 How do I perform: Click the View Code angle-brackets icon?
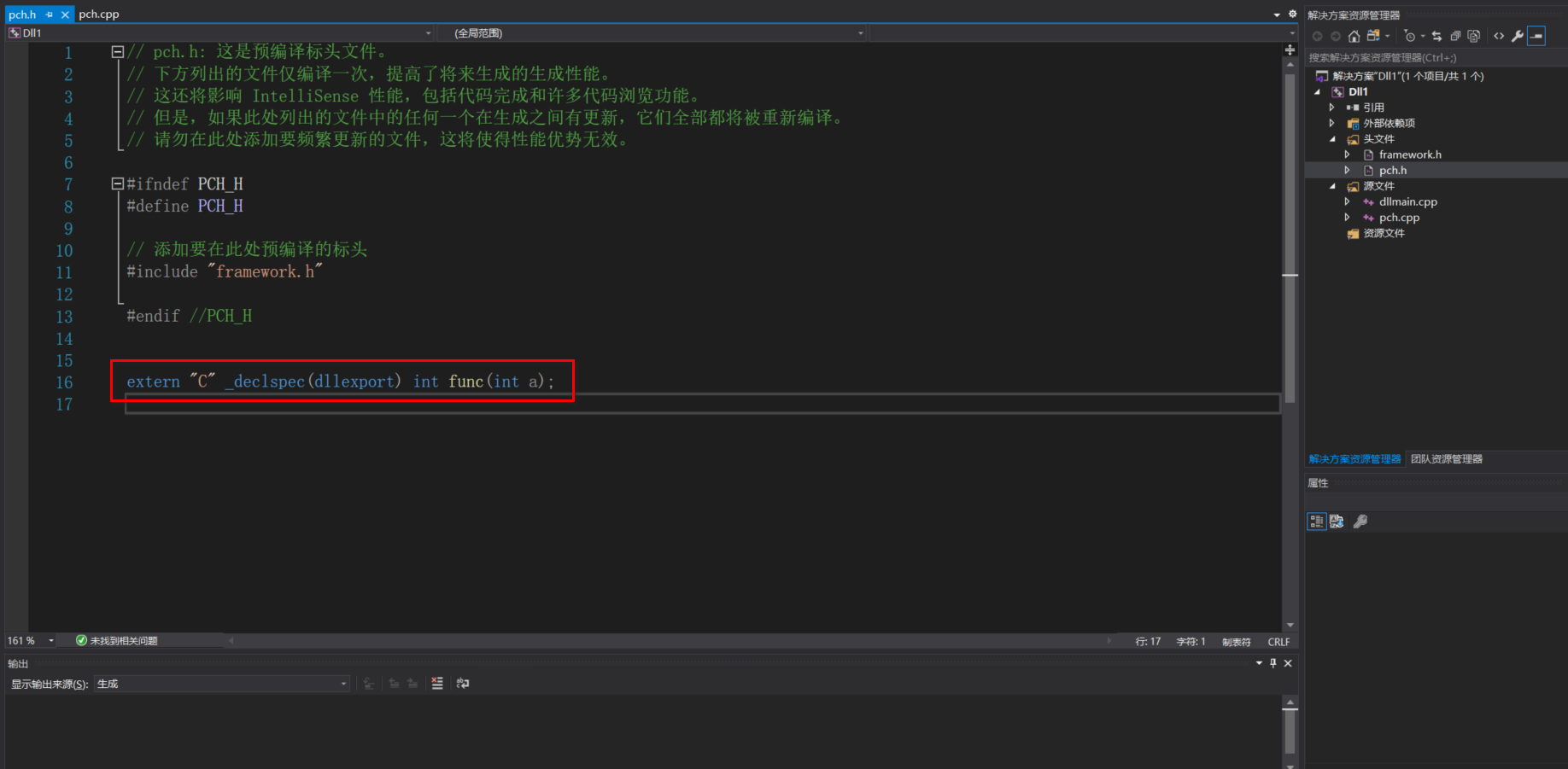[1499, 36]
